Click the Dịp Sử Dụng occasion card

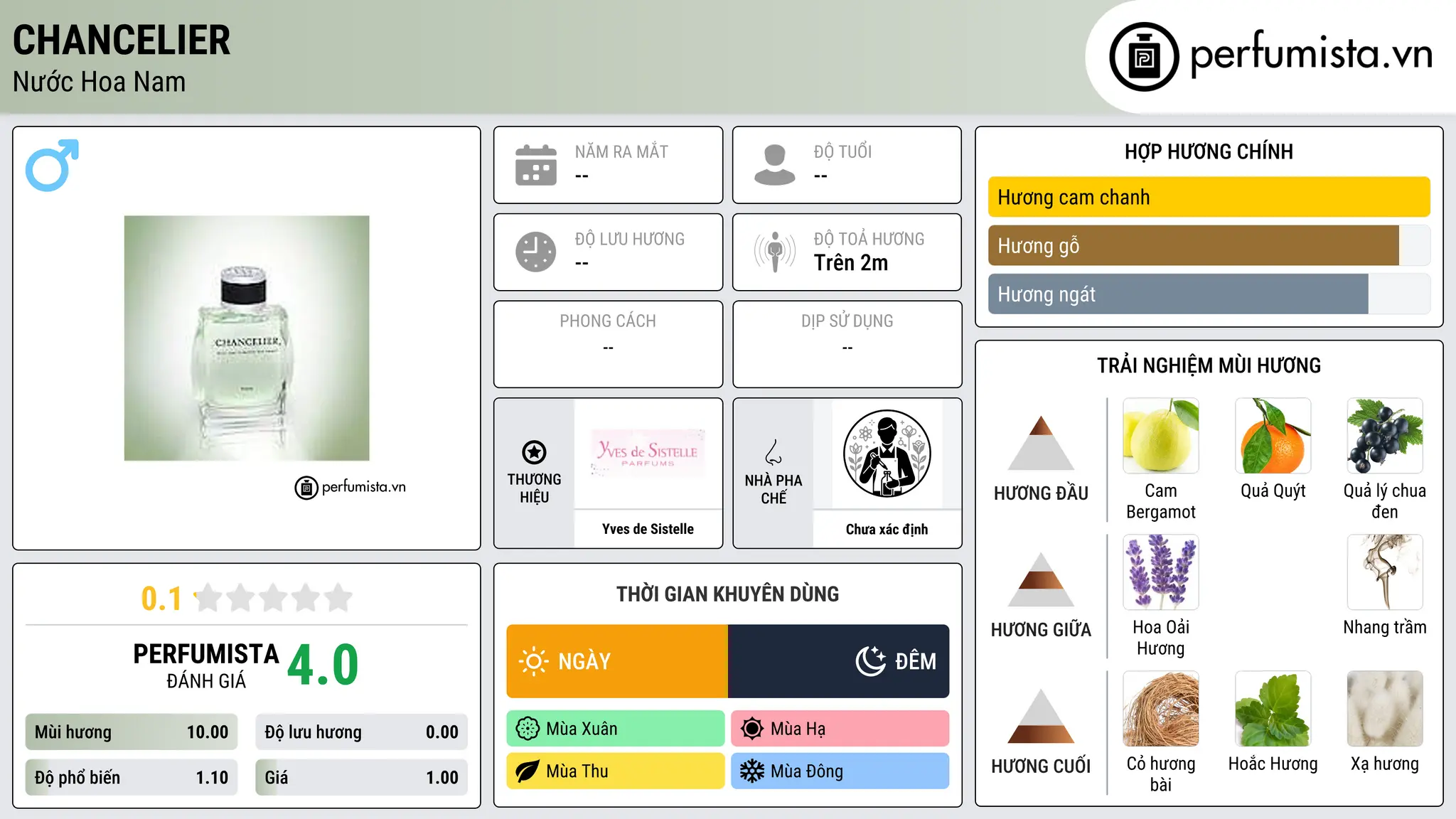(x=847, y=344)
